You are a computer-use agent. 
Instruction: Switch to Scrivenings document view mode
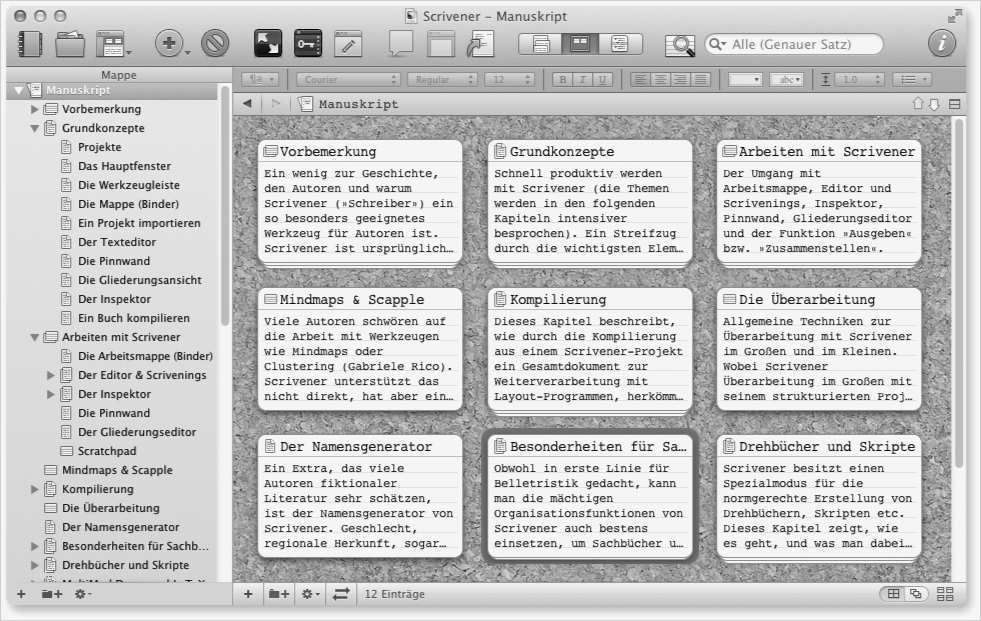pos(540,44)
